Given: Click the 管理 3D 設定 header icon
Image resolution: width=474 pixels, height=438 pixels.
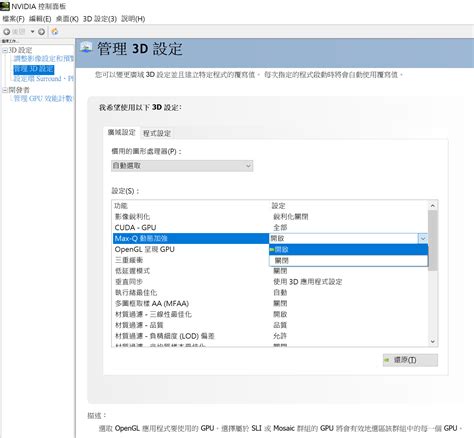Looking at the screenshot, I should click(86, 48).
